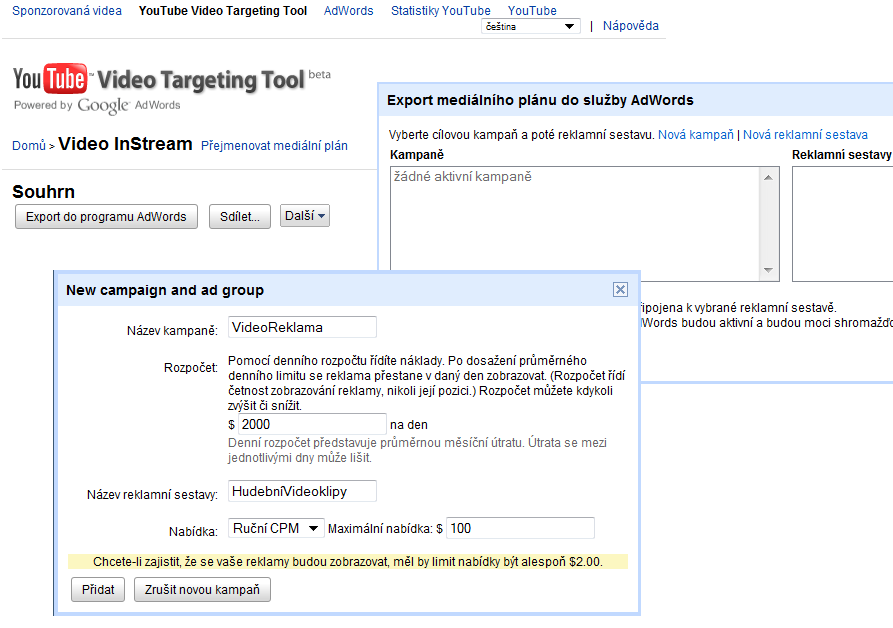Viewport: 893px width, 628px height.
Task: Click the Nová kampaň link
Action: pyautogui.click(x=695, y=135)
